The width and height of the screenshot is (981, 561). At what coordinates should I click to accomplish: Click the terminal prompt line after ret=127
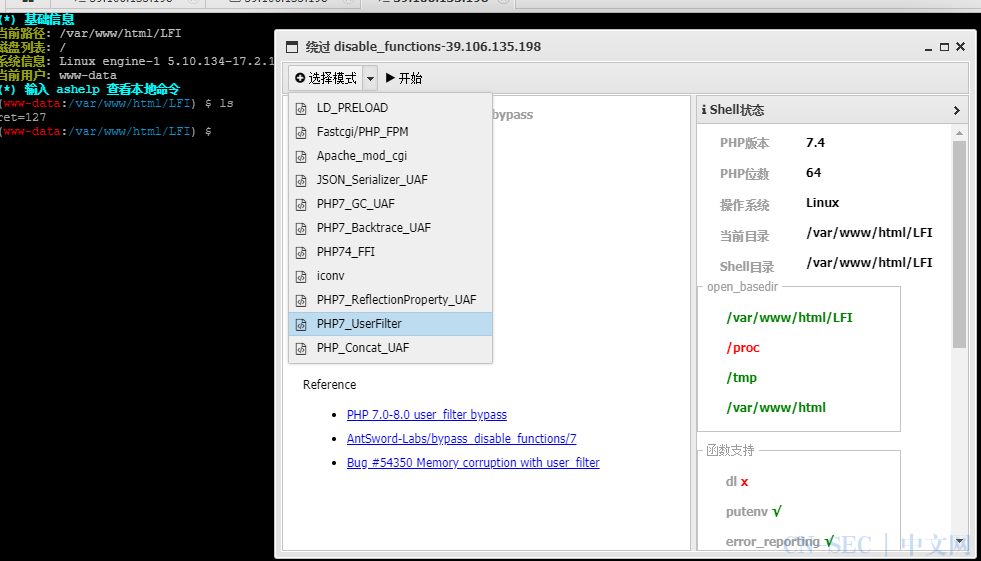(x=106, y=131)
